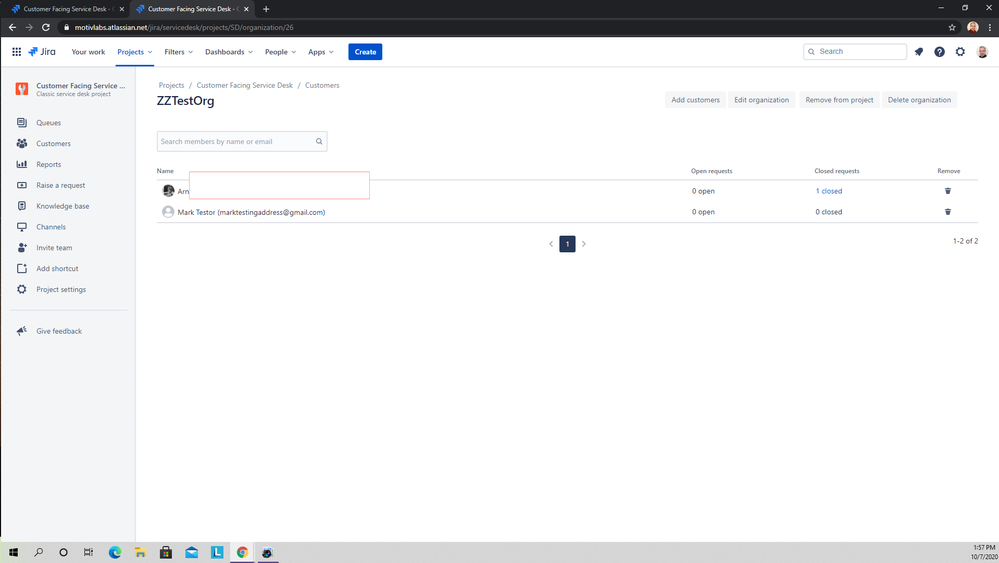Expand the Dashboards dropdown

click(229, 52)
